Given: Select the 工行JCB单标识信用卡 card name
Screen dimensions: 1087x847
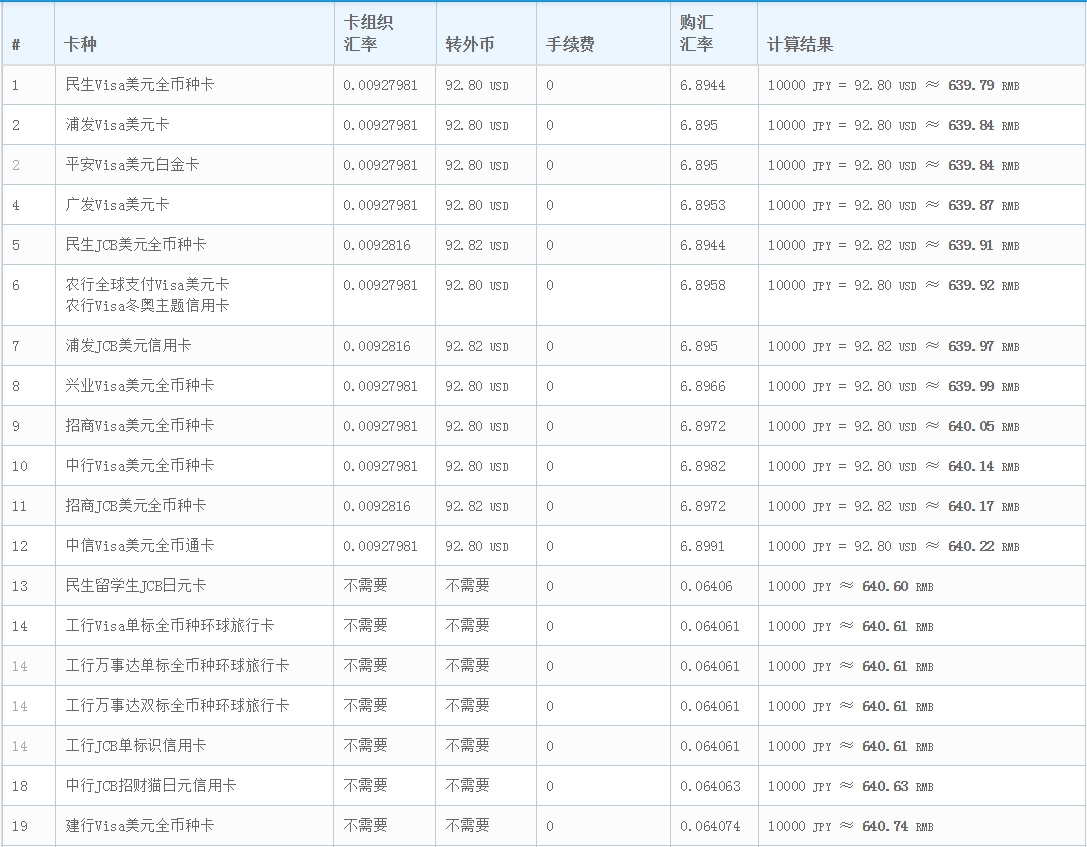Looking at the screenshot, I should point(136,746).
